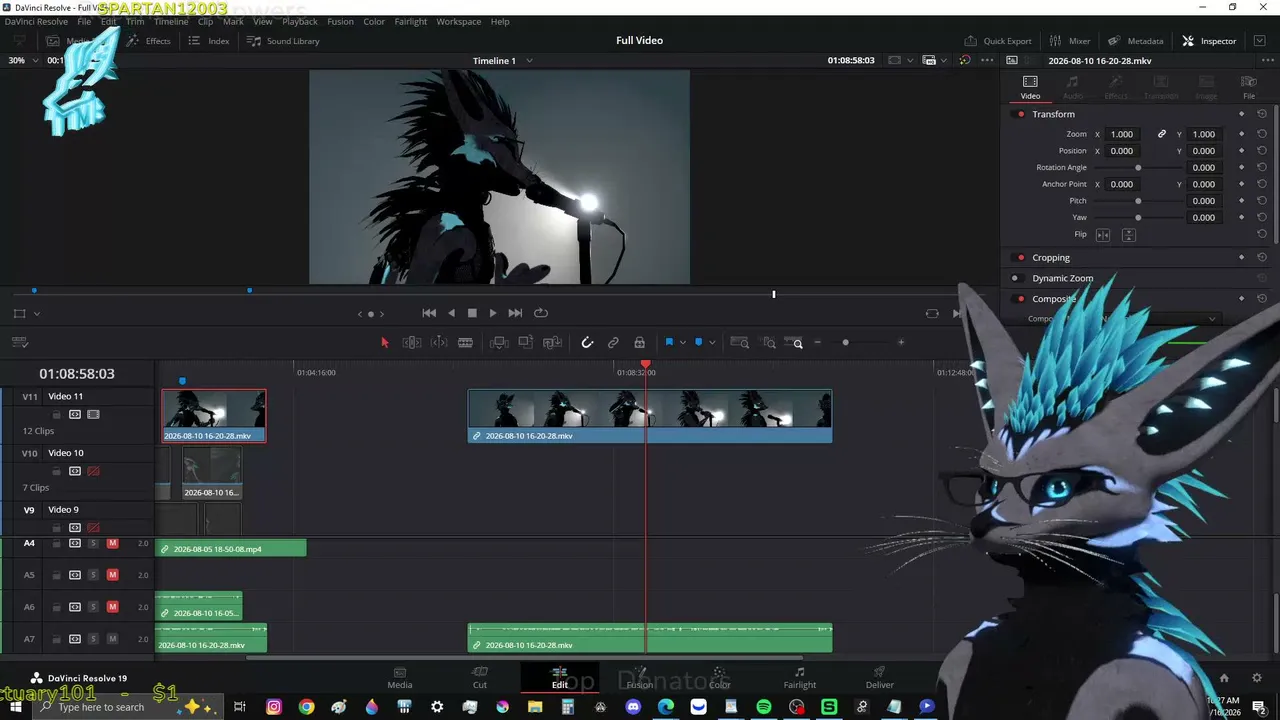Add a blue flag to clip
The image size is (1280, 720).
coord(669,343)
